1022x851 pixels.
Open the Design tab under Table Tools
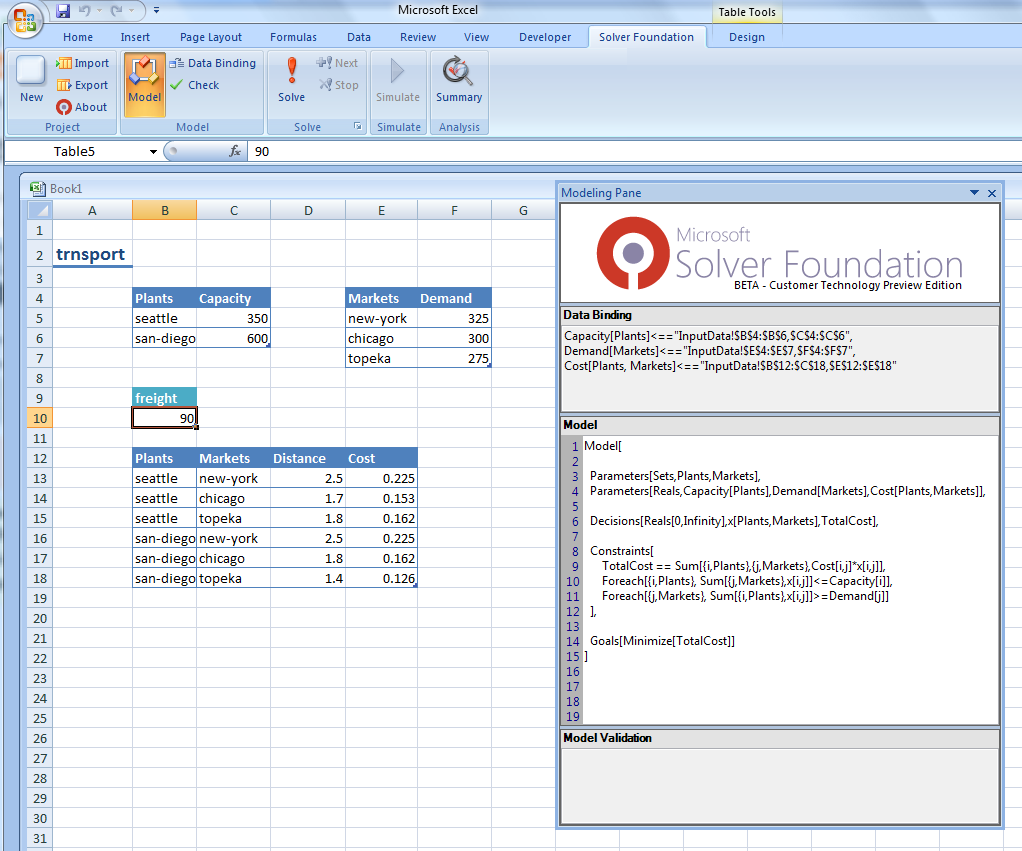click(746, 37)
